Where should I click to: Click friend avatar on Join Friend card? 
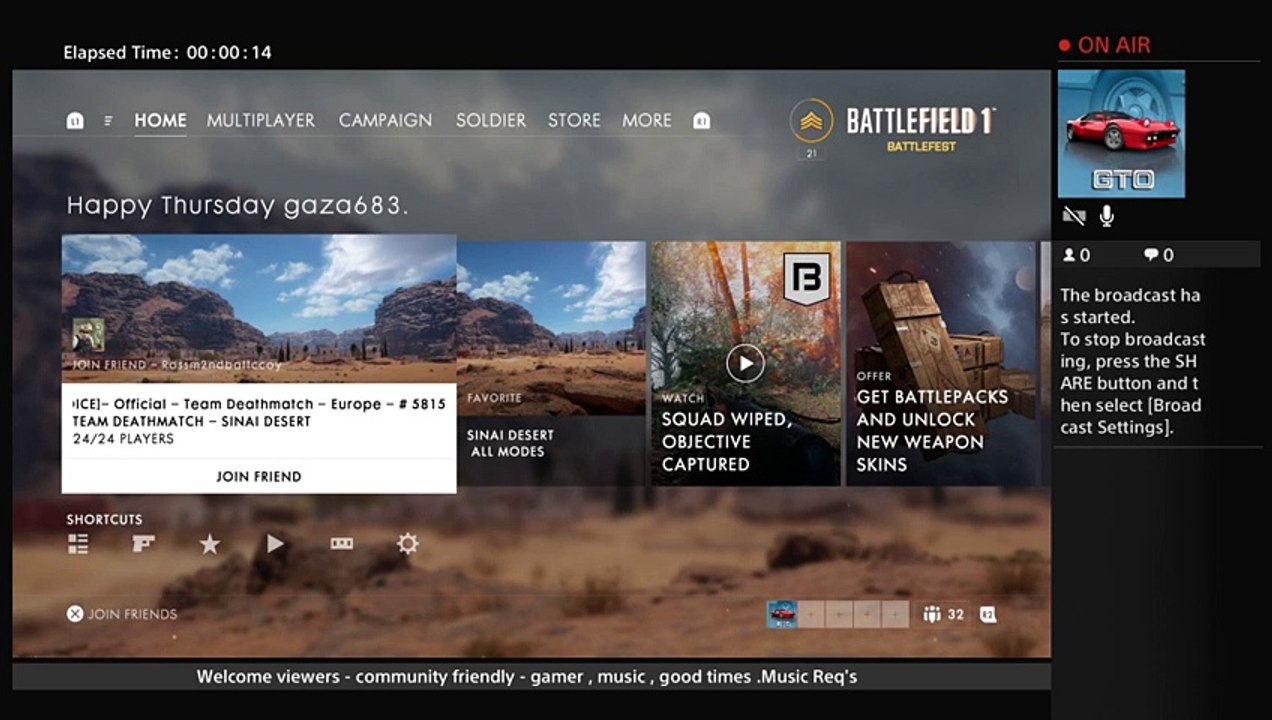88,335
